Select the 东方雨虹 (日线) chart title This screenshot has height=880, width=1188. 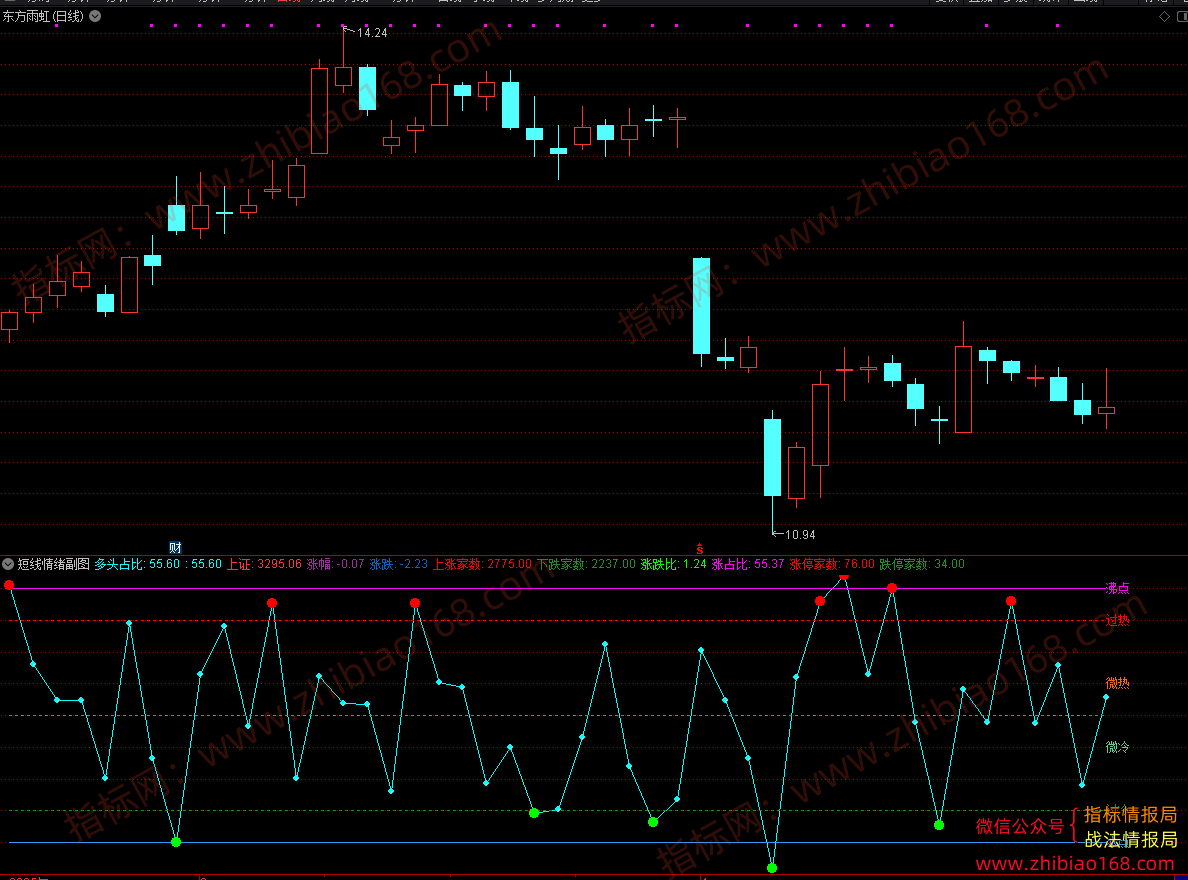pyautogui.click(x=43, y=16)
